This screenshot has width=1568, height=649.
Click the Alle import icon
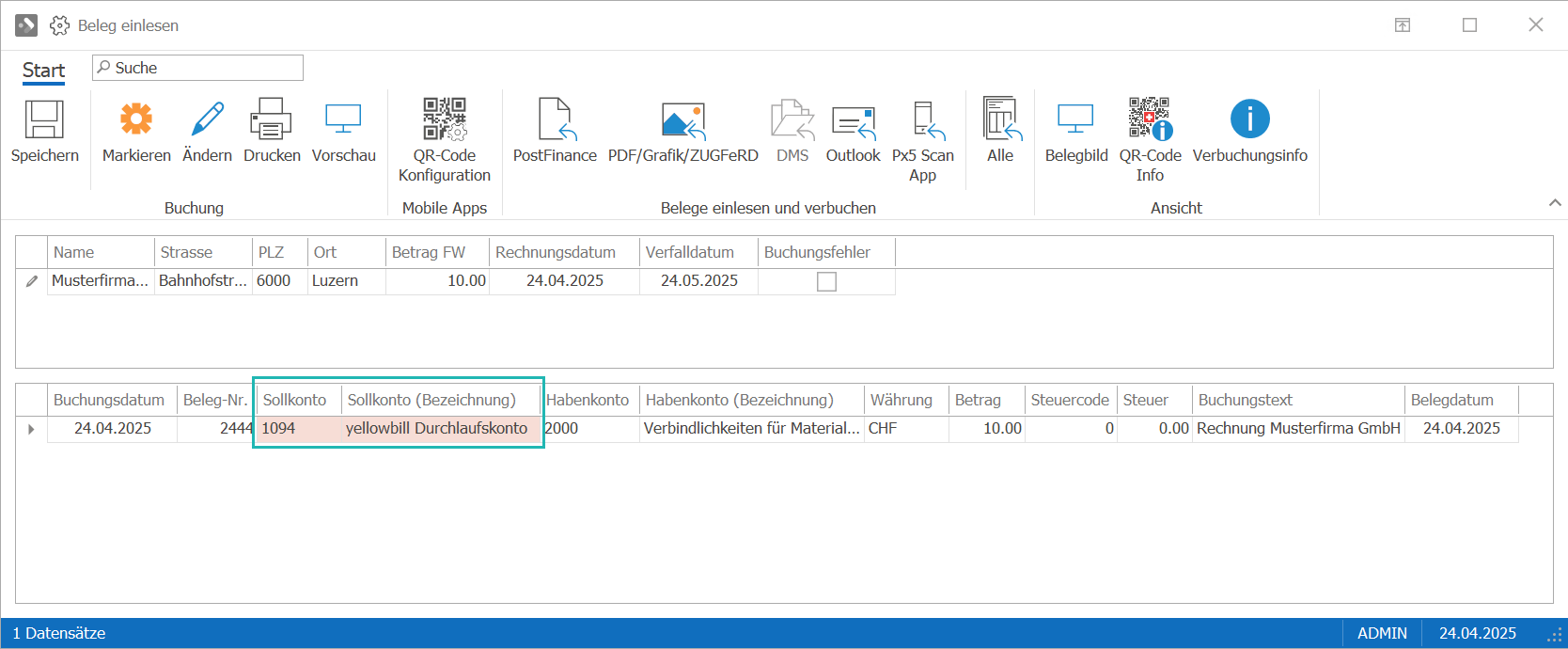(1000, 119)
